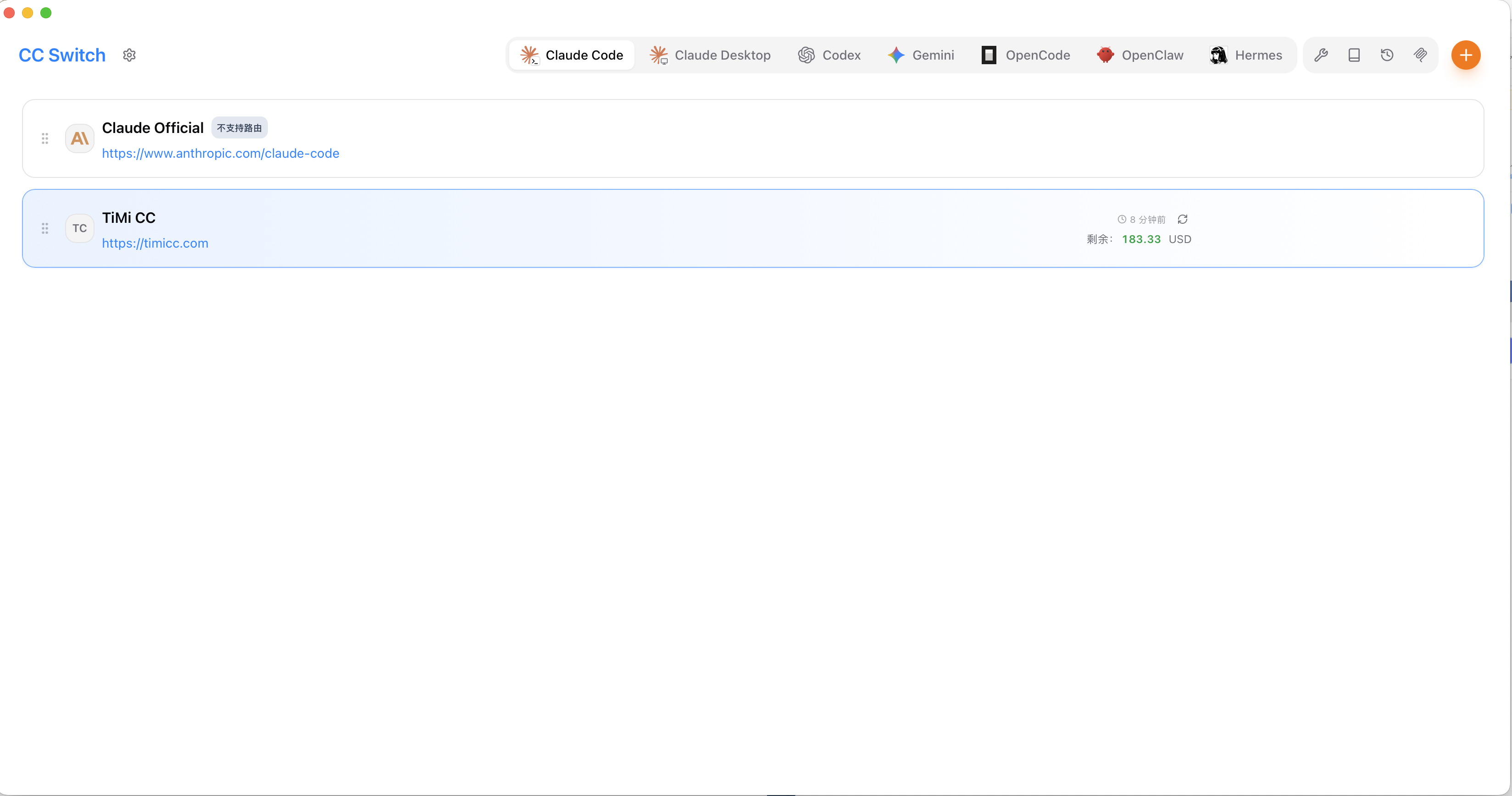The image size is (1512, 796).
Task: Click the USD currency label
Action: click(1180, 239)
